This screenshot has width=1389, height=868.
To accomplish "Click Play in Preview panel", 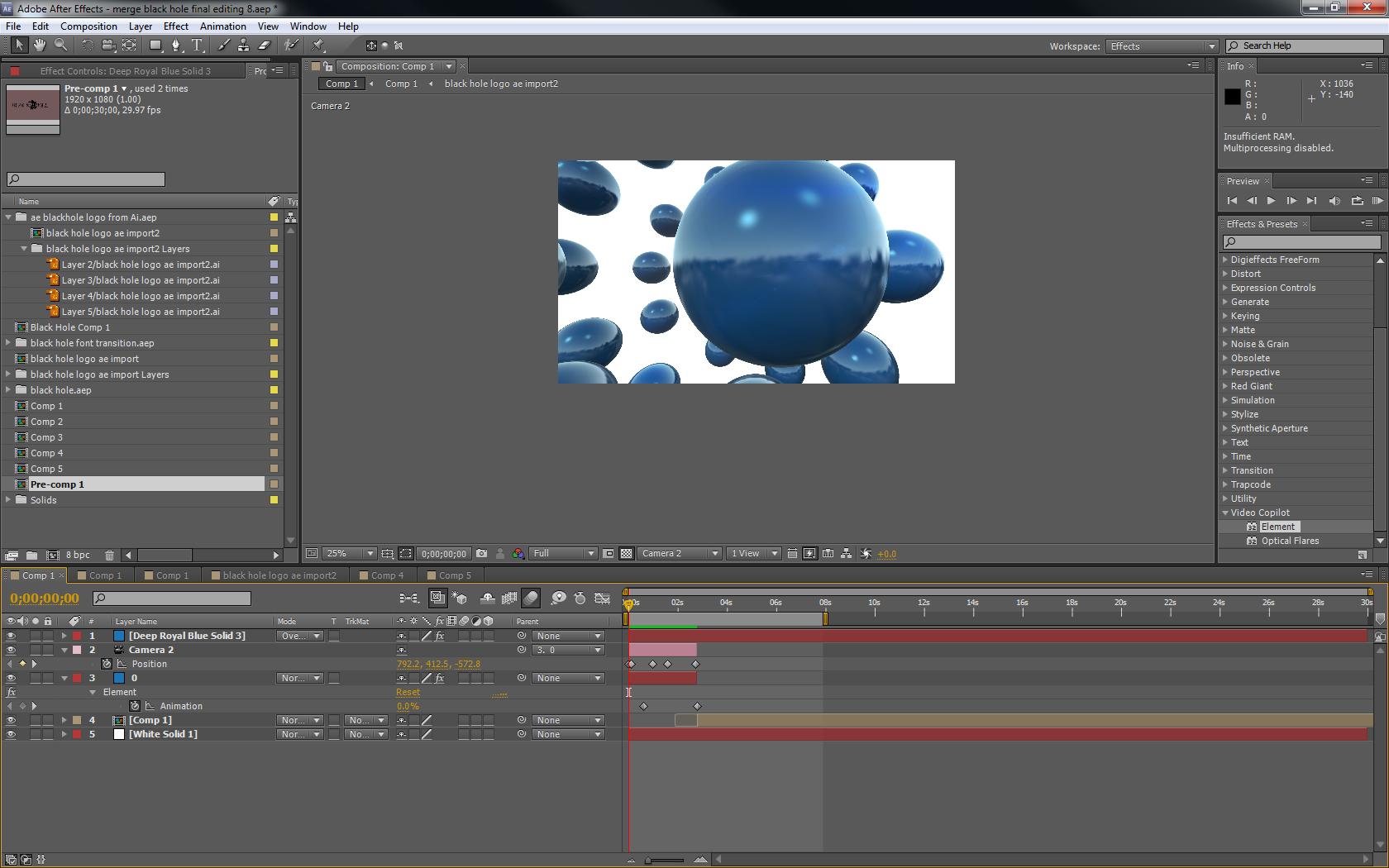I will 1271,201.
